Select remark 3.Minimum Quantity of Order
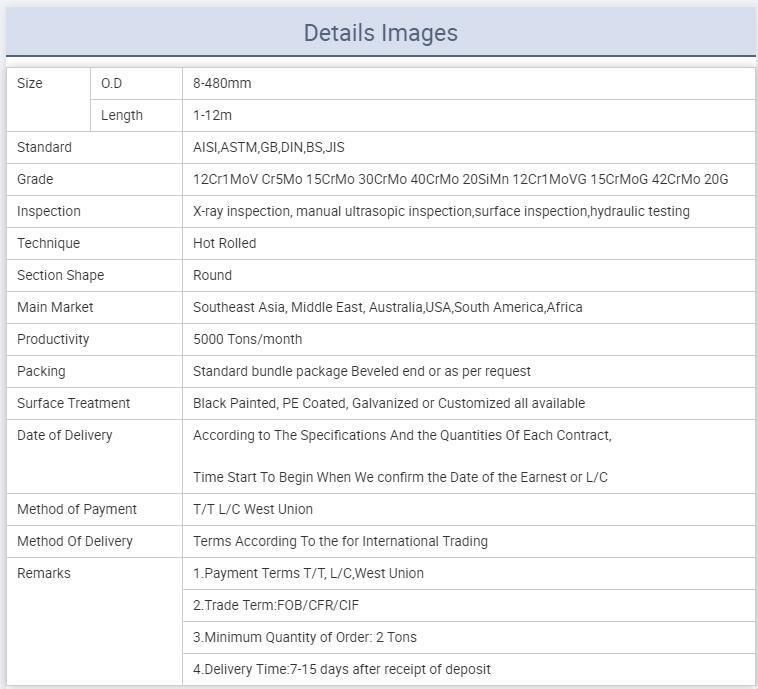The width and height of the screenshot is (758, 689). 305,637
